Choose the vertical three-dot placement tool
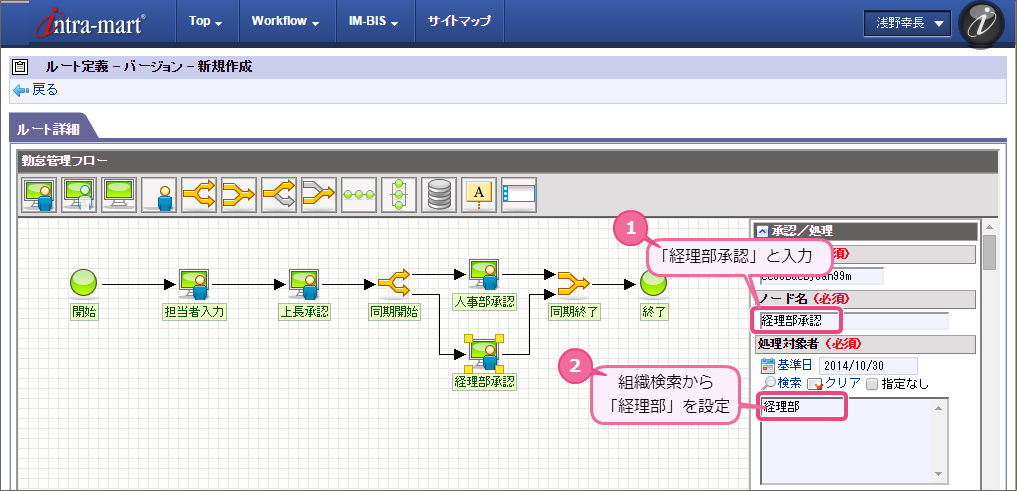This screenshot has height=491, width=1017. tap(399, 195)
